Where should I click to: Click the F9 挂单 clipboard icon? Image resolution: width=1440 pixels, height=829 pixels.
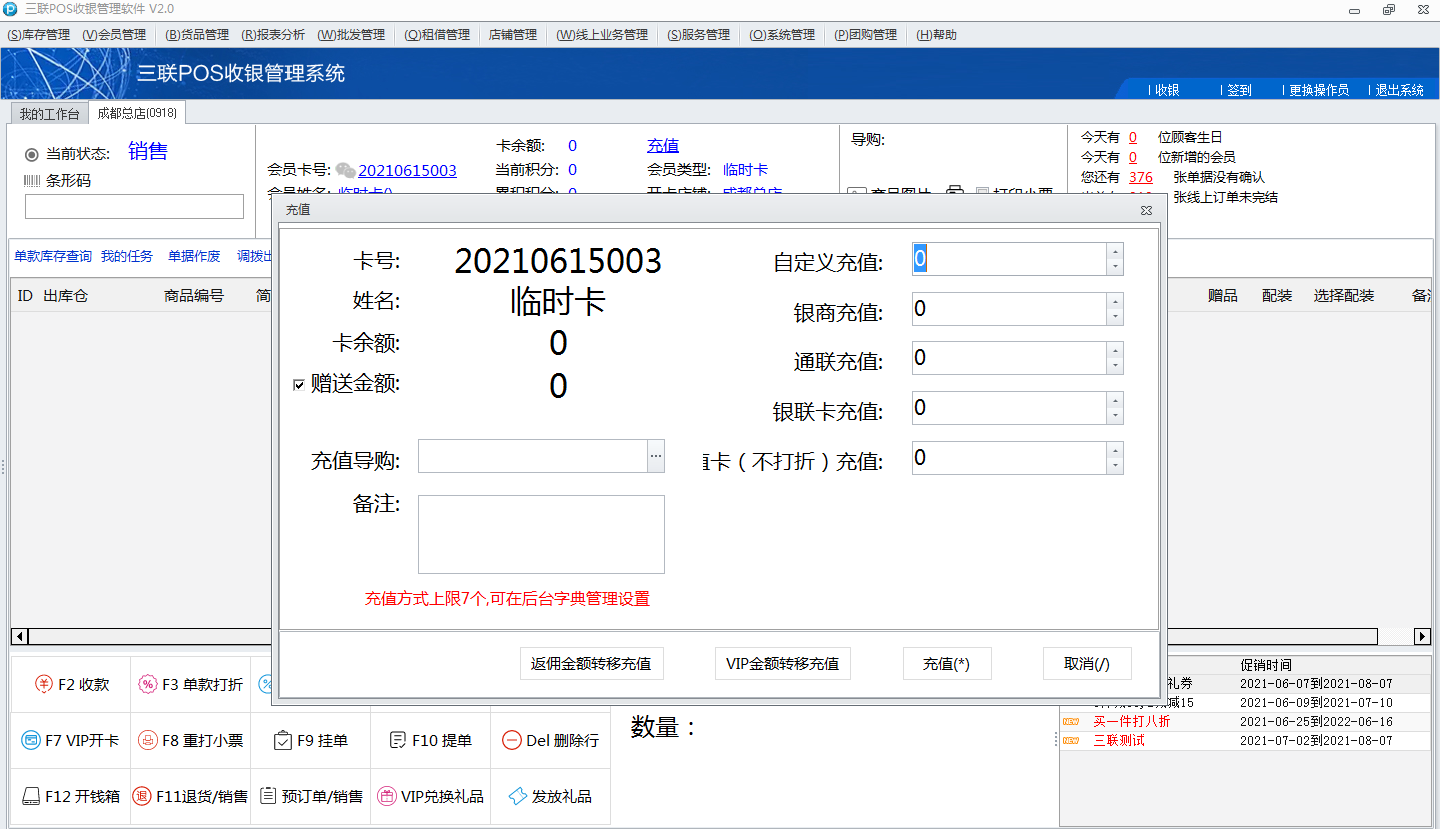tap(282, 741)
